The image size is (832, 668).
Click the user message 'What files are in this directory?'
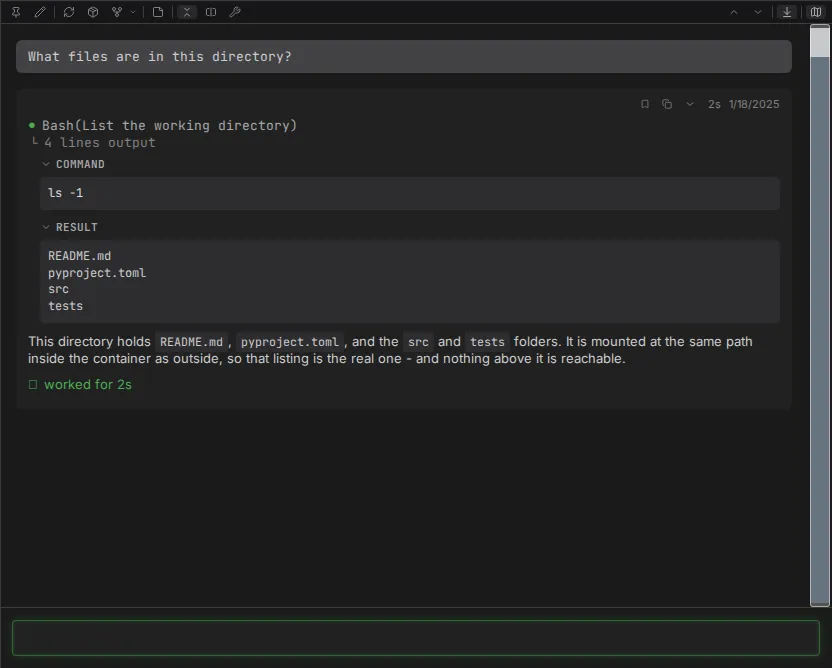tap(404, 56)
